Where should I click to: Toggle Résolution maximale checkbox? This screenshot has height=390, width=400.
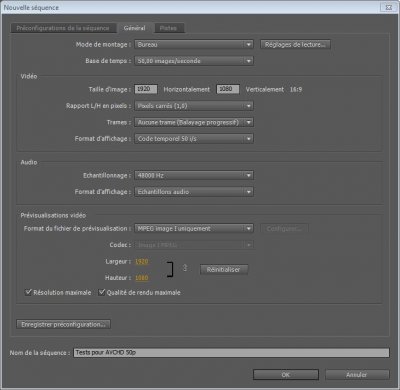point(28,292)
